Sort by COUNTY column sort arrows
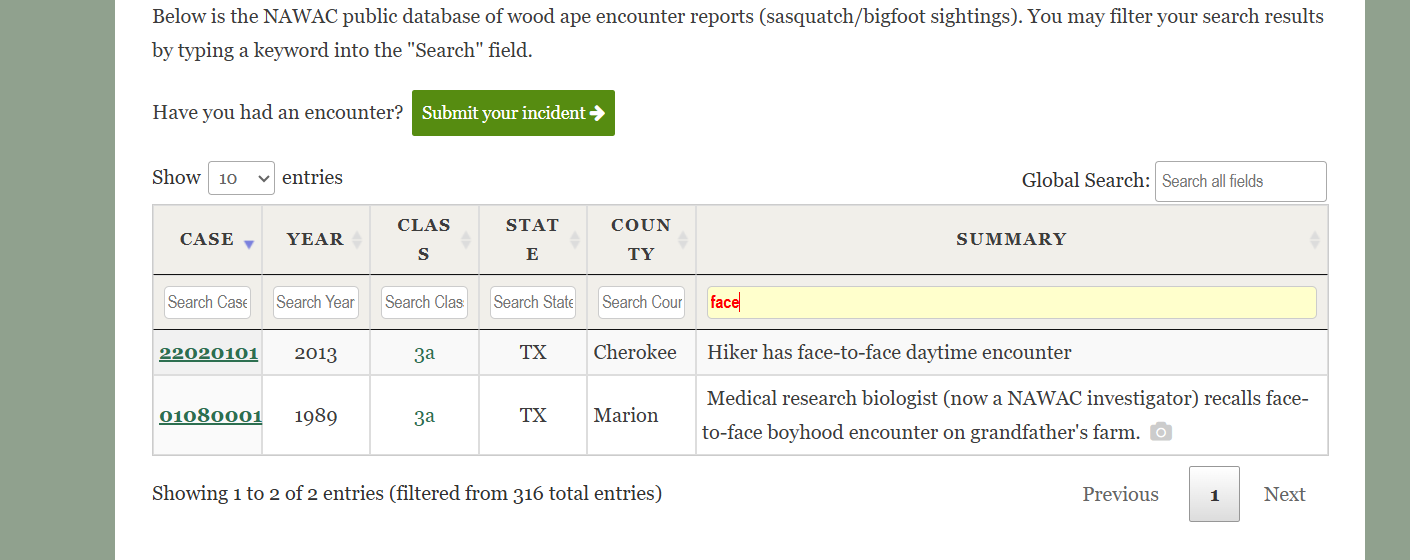 (683, 240)
